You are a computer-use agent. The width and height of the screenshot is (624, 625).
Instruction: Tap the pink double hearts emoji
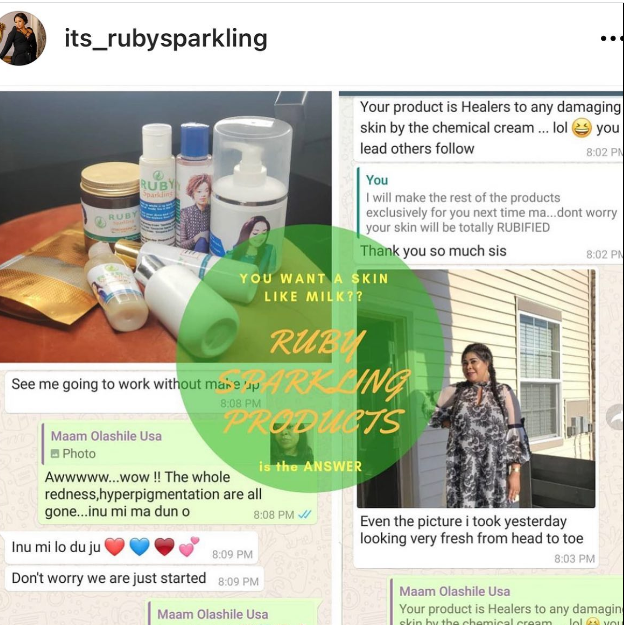click(189, 546)
